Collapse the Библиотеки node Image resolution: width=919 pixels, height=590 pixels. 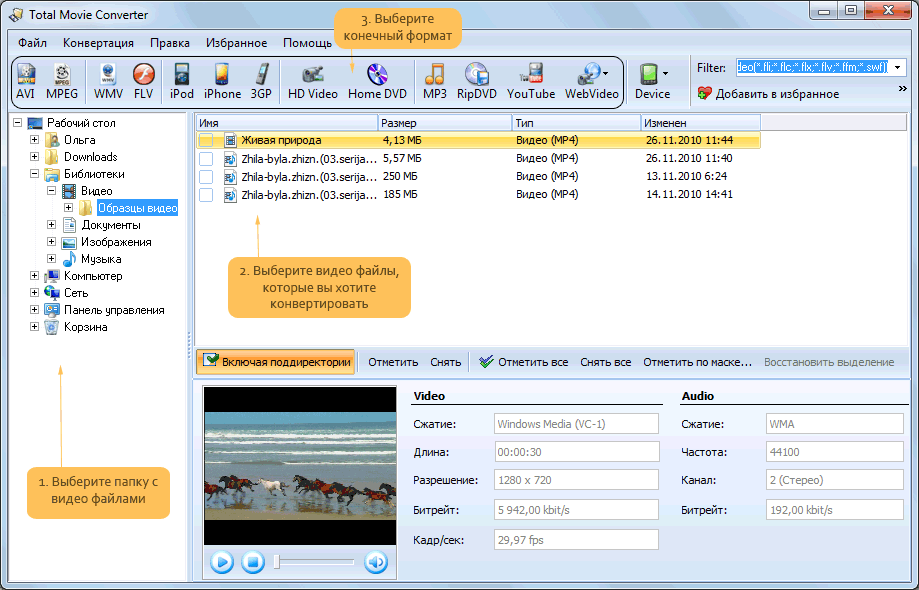click(35, 174)
